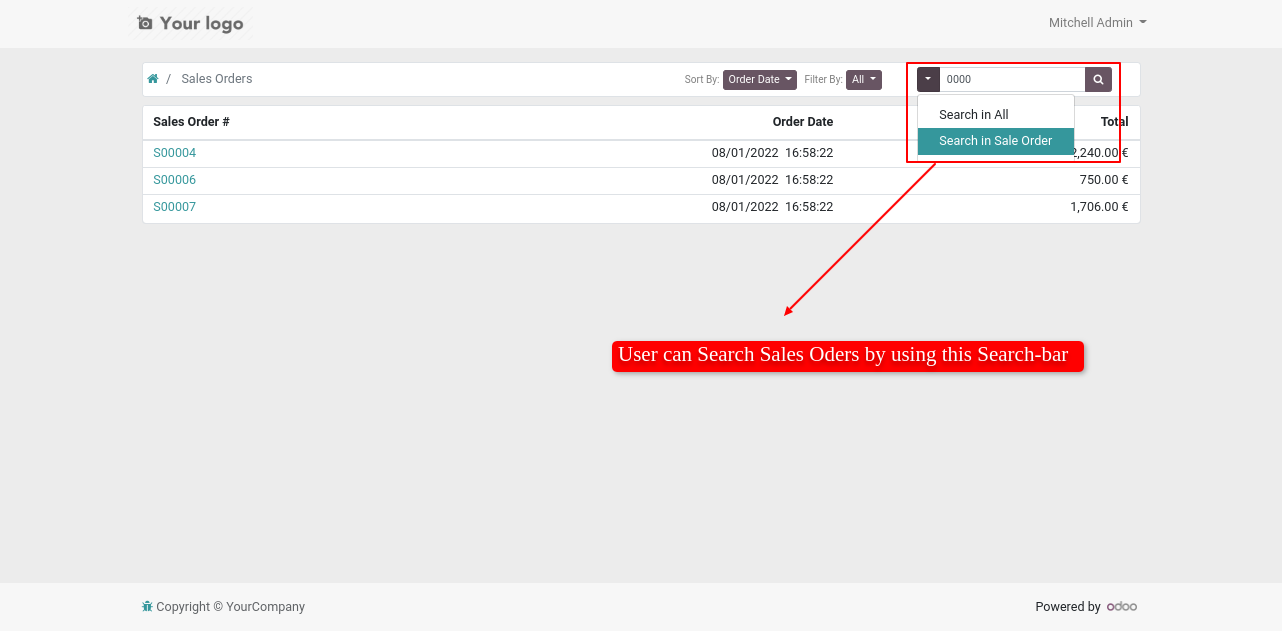Choose 'Search in Sale Order' option
Image resolution: width=1282 pixels, height=631 pixels.
pos(996,141)
